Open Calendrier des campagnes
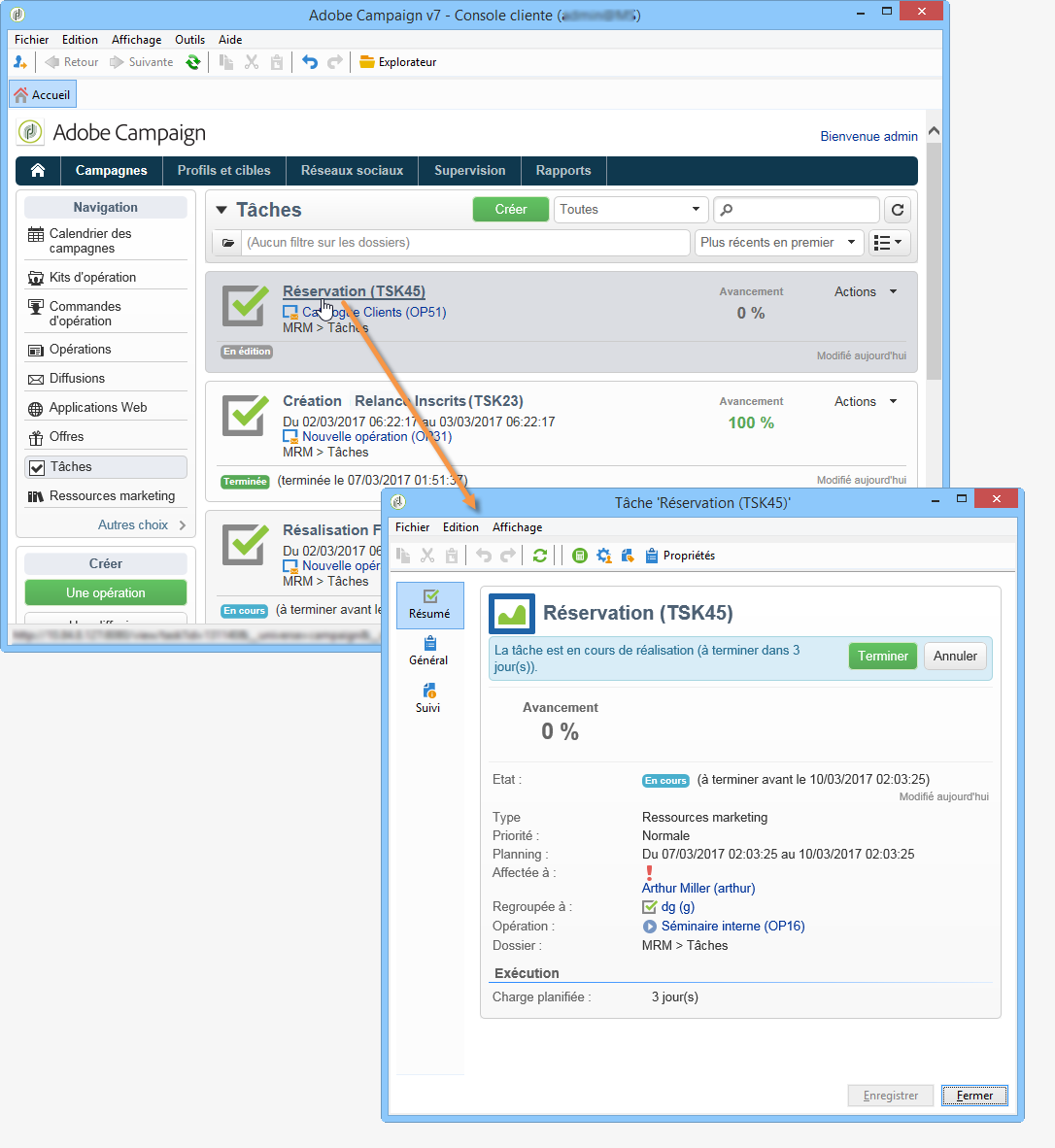This screenshot has width=1055, height=1148. [x=106, y=241]
